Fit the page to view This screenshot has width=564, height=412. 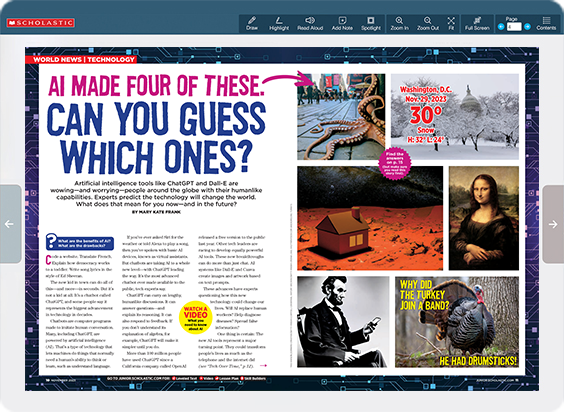451,23
